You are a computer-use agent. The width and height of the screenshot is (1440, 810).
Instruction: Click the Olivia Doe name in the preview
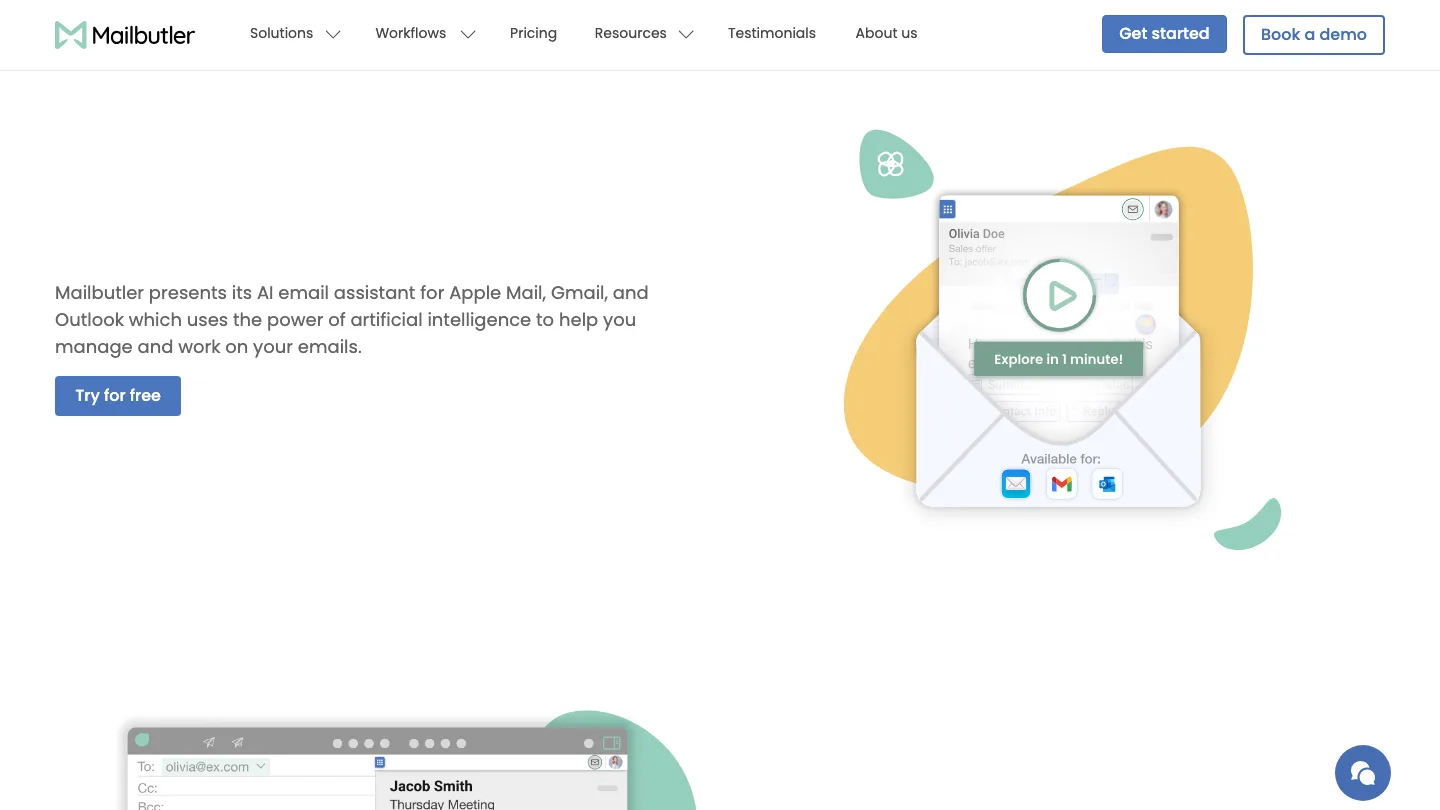(977, 234)
